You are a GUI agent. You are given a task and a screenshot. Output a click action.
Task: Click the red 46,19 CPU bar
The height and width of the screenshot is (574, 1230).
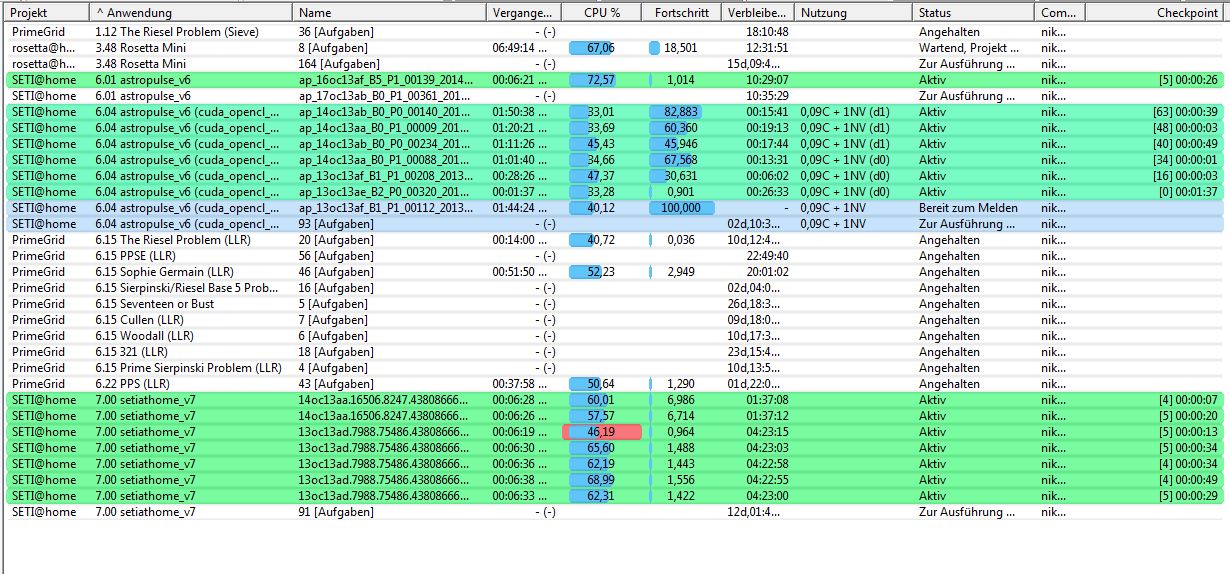click(602, 432)
